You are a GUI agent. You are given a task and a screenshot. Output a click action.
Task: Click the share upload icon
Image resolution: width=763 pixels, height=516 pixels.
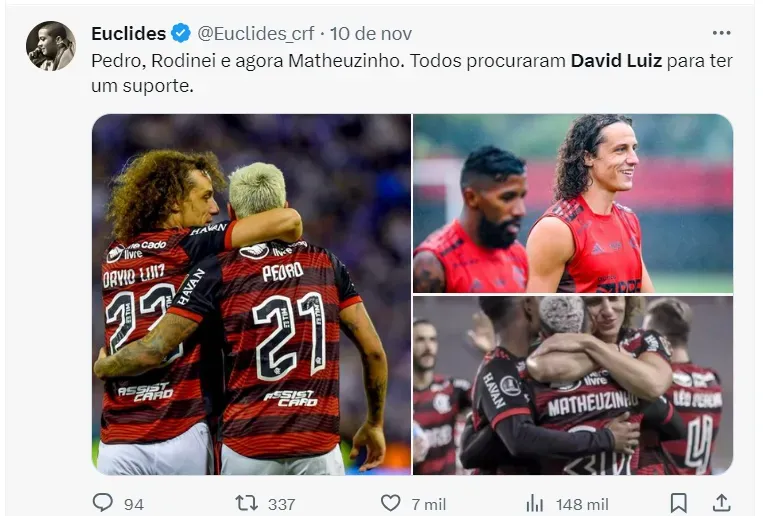tap(722, 503)
